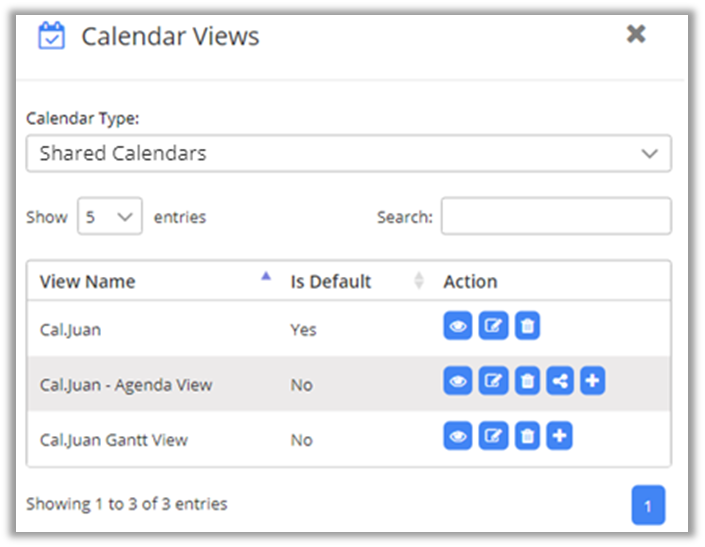View the Cal.Juan Gantt View

[x=458, y=436]
